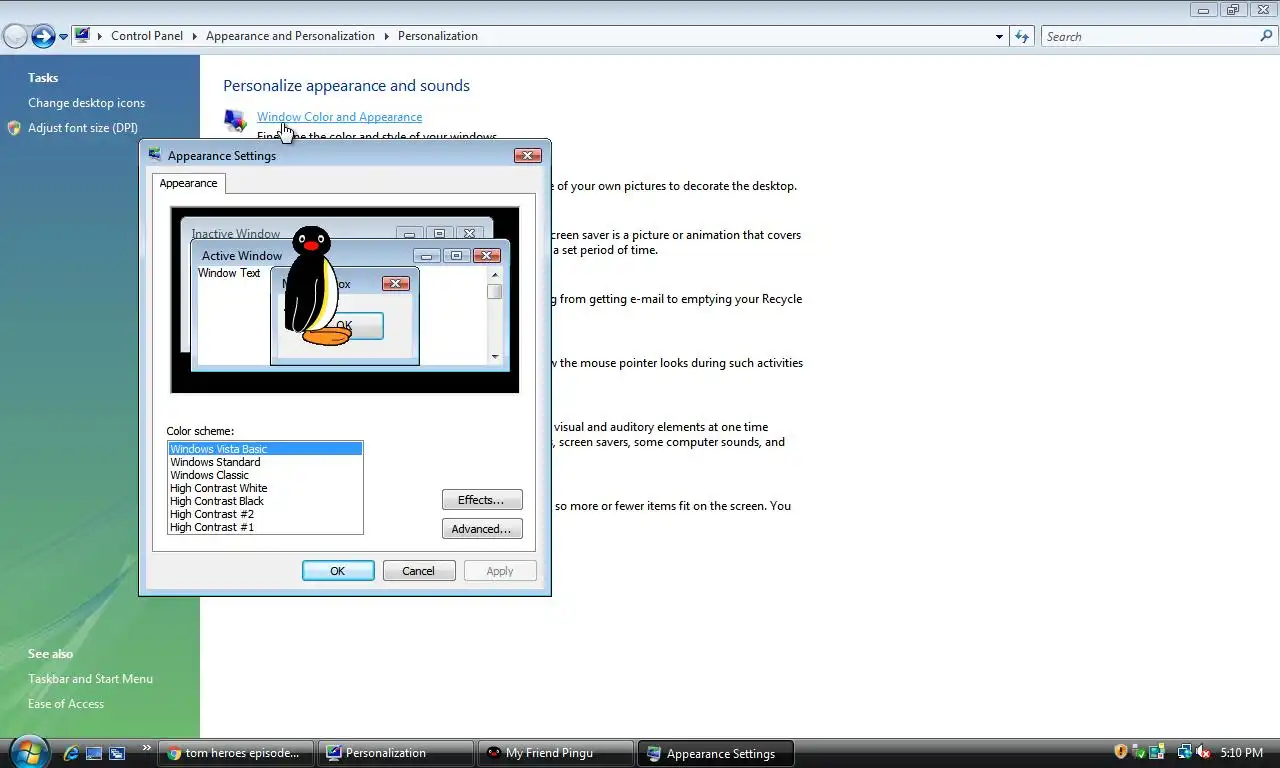Click the Control Panel breadcrumb

147,36
